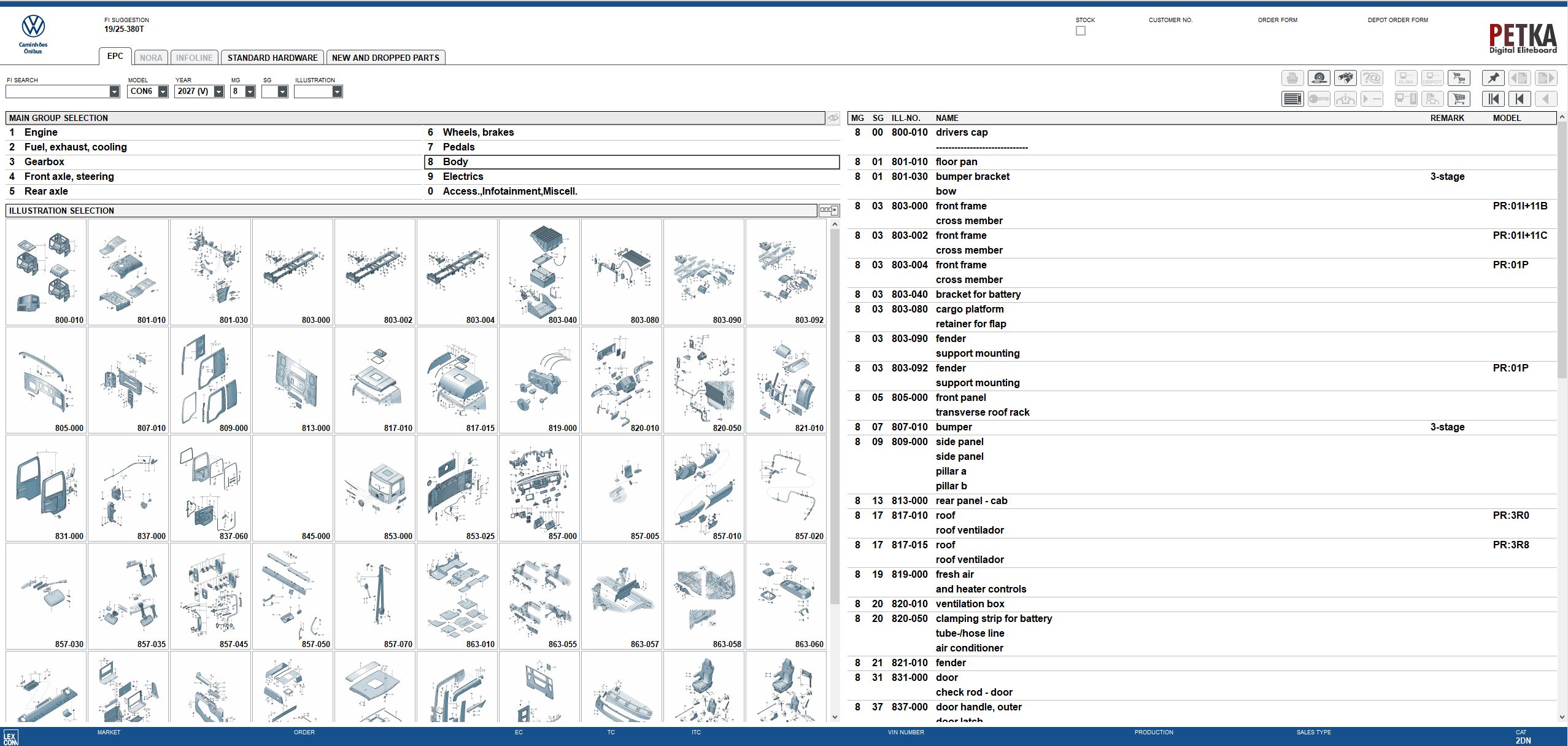Switch to the EPC tab

[115, 56]
